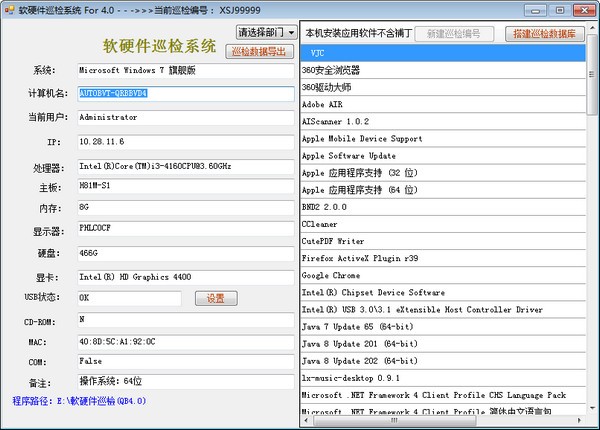This screenshot has height=430, width=600.
Task: Click the 显示器 field PHLC0CF
Action: coord(186,229)
